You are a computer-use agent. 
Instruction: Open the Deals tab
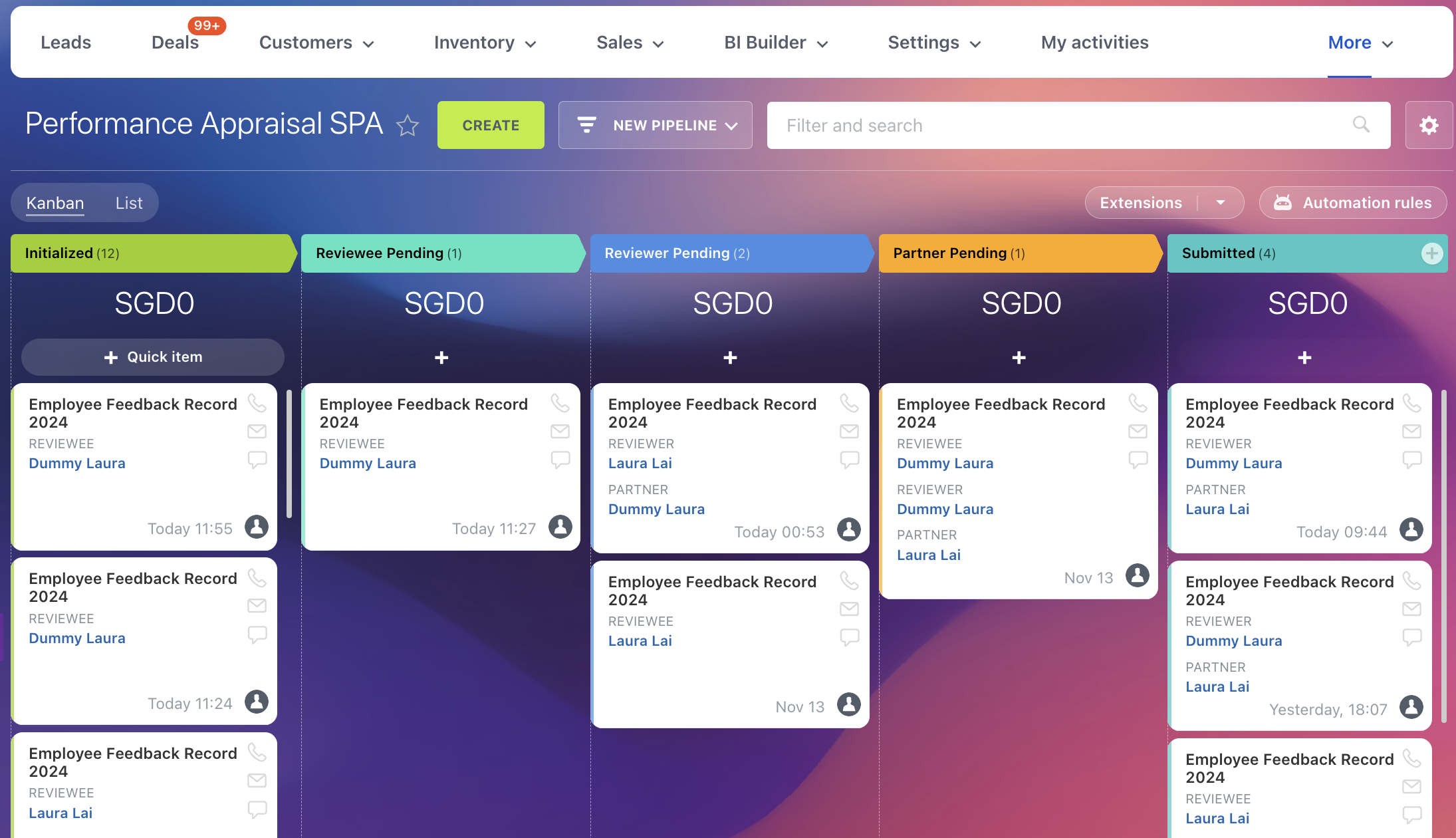(x=175, y=43)
